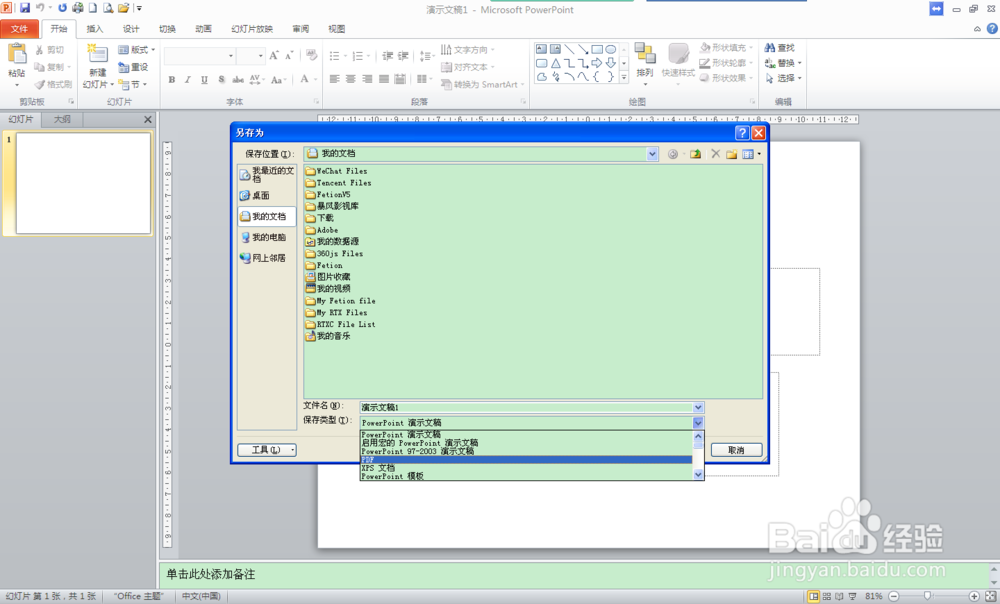Click the Undo icon in quick access toolbar

(x=40, y=8)
